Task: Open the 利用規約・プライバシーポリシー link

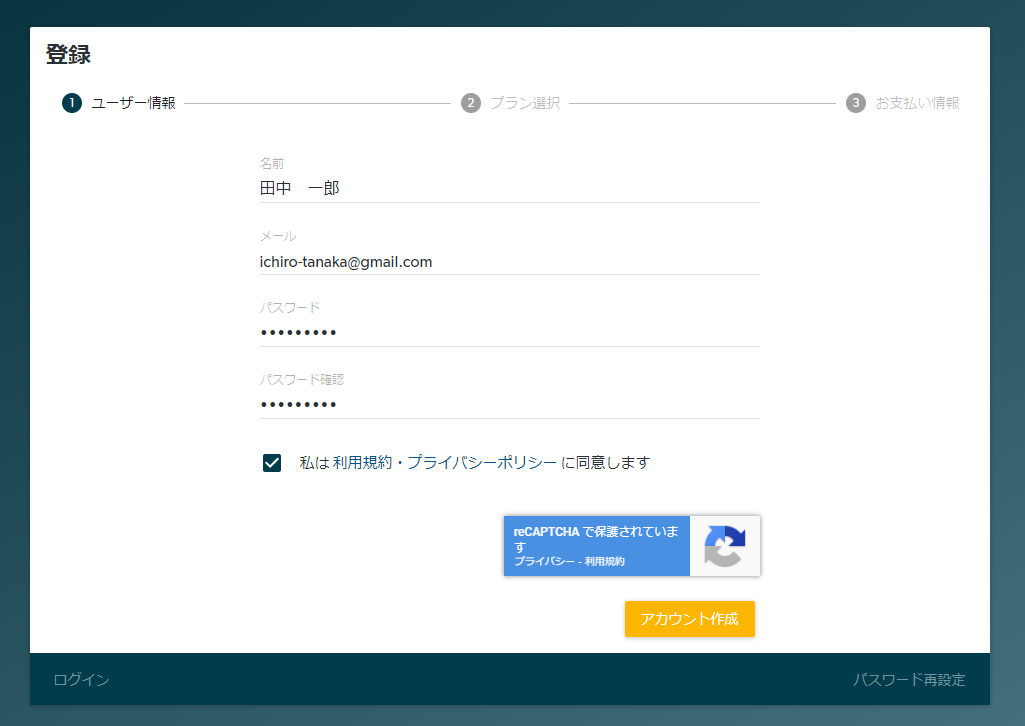Action: [445, 463]
